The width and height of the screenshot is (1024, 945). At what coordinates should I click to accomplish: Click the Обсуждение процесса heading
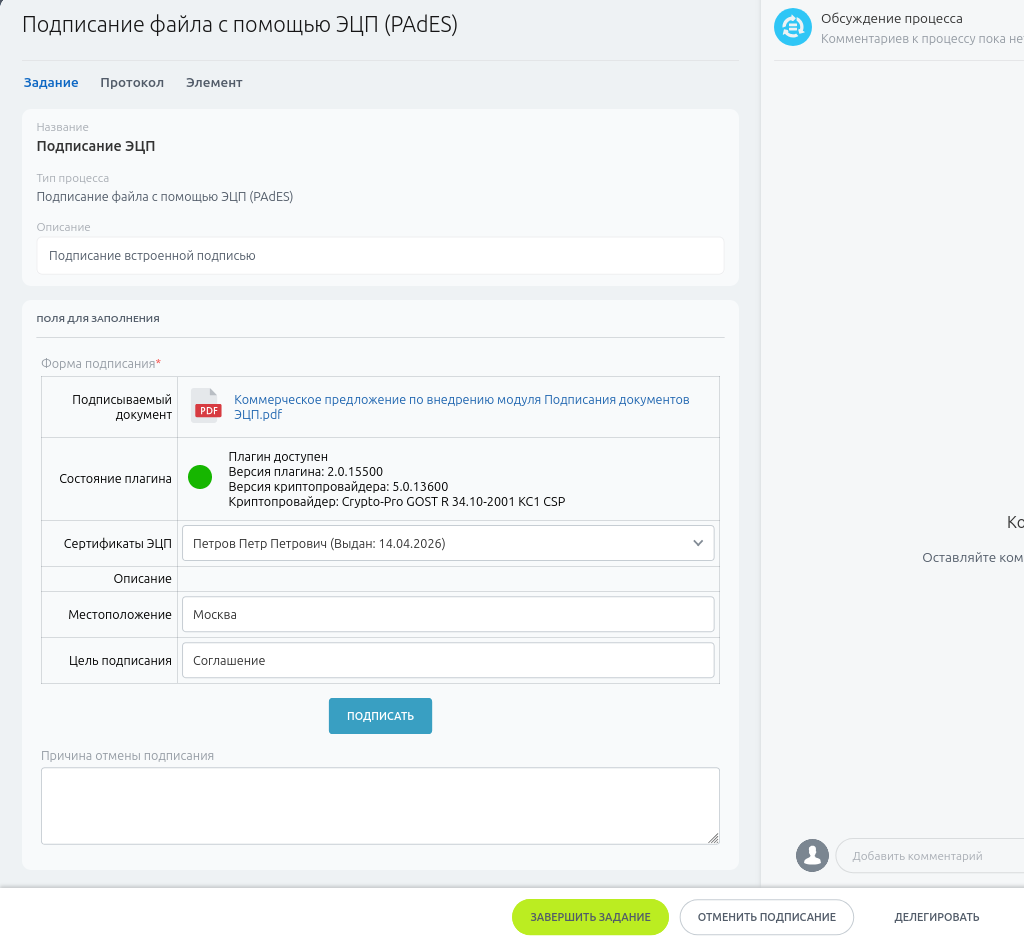891,19
